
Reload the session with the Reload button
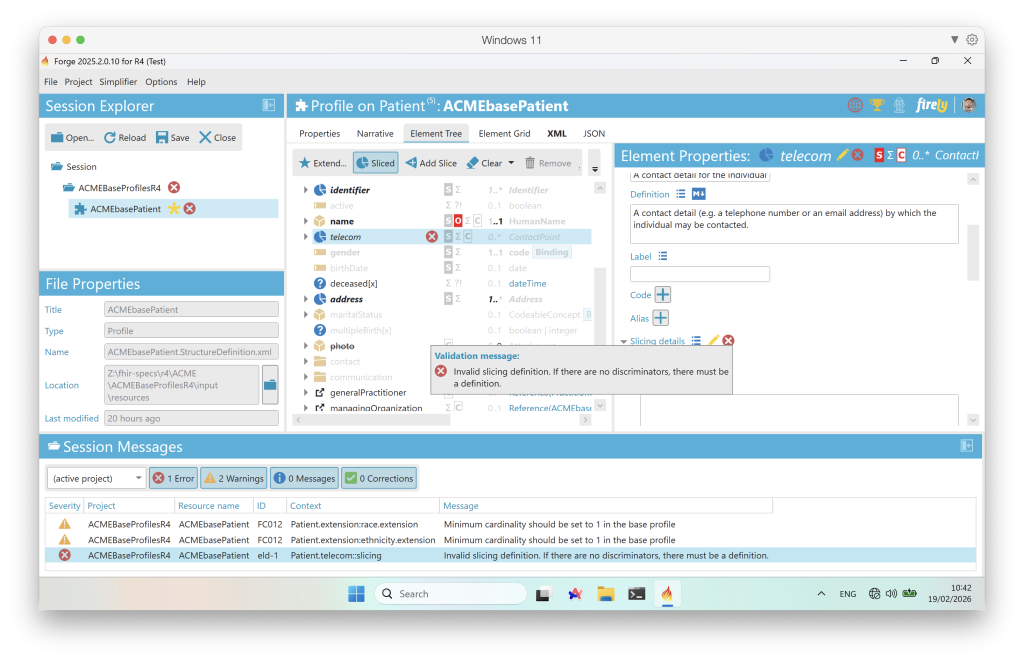point(125,137)
